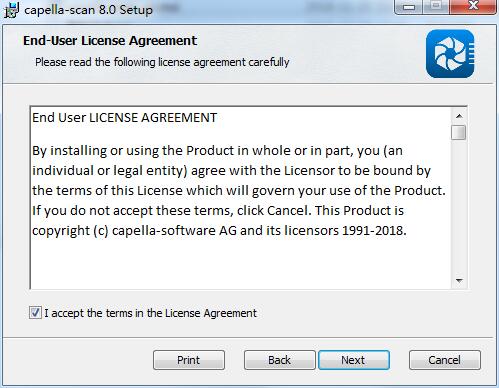This screenshot has height=388, width=499.
Task: Click the license scrollbar up arrow
Action: tap(459, 116)
